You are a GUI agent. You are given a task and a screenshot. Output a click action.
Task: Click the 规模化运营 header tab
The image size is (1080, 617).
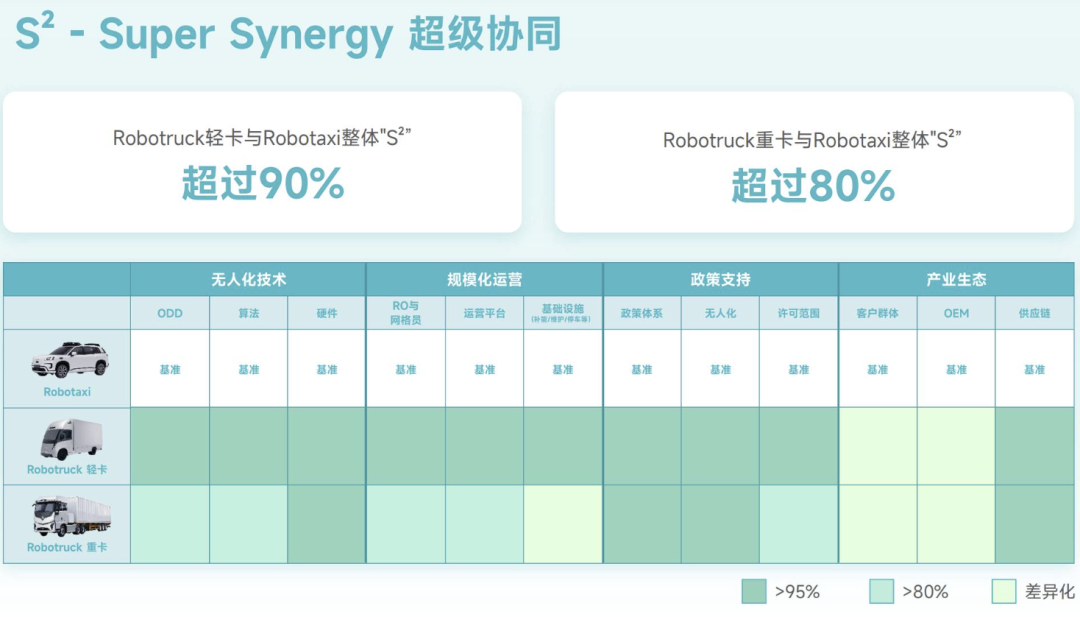(484, 280)
